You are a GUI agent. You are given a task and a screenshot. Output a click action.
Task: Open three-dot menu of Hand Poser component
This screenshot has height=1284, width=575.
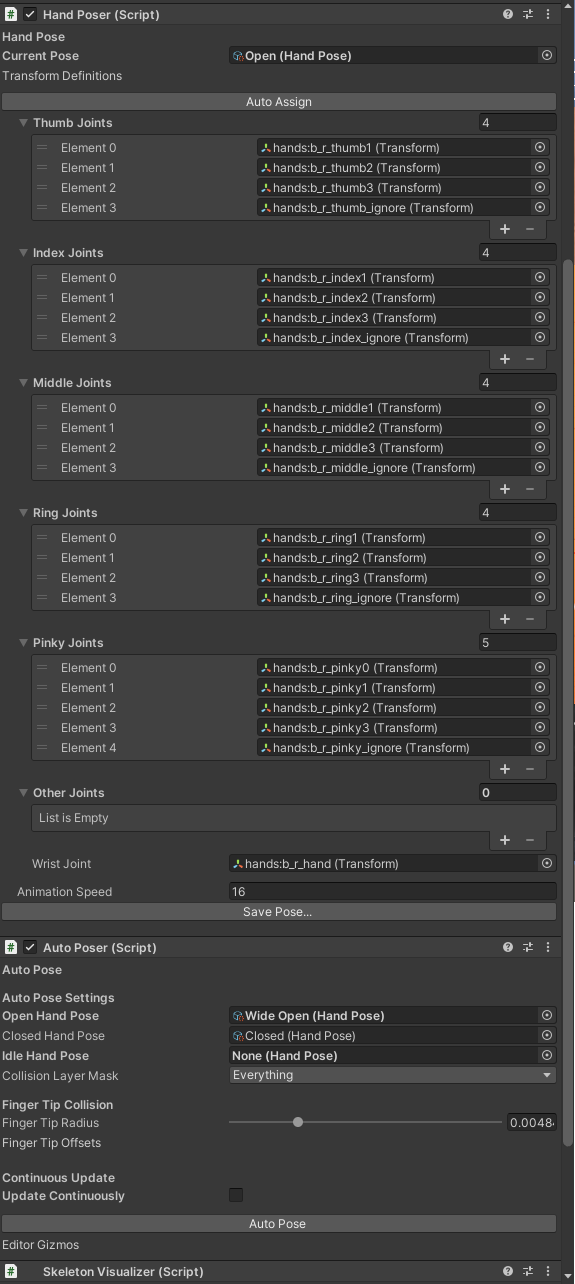pos(548,15)
